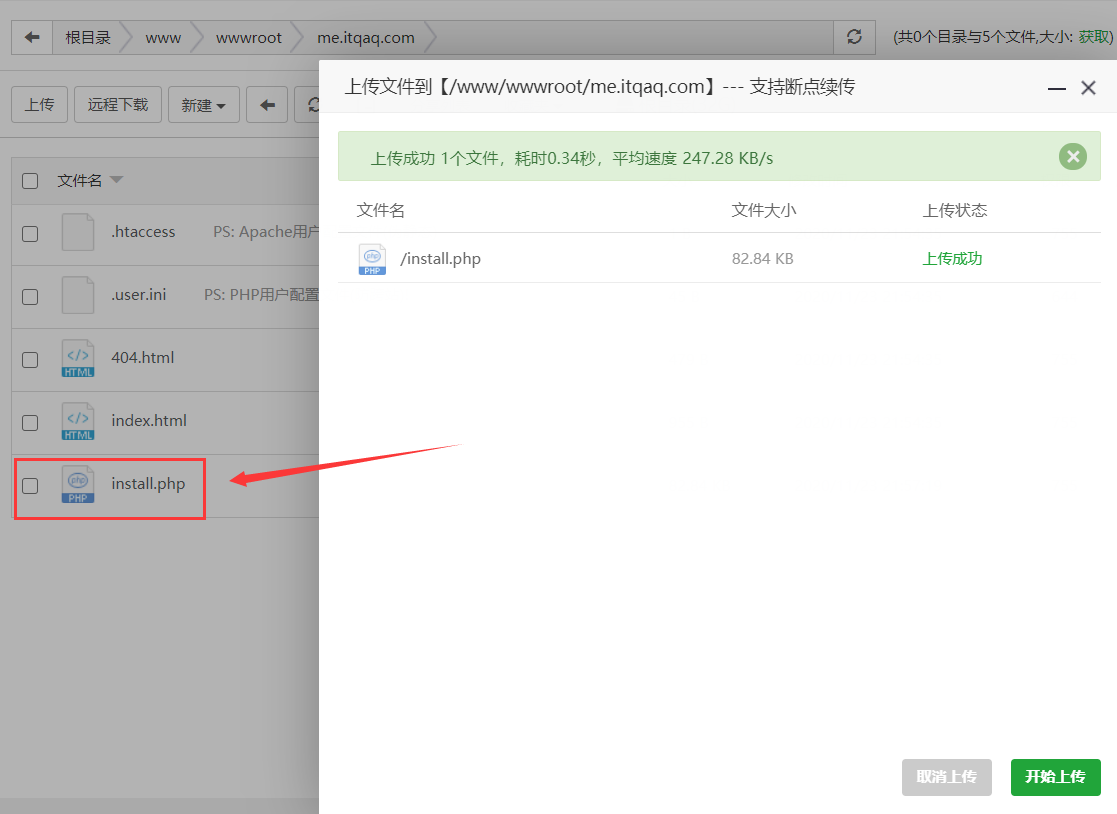Open the index.html file name

149,421
